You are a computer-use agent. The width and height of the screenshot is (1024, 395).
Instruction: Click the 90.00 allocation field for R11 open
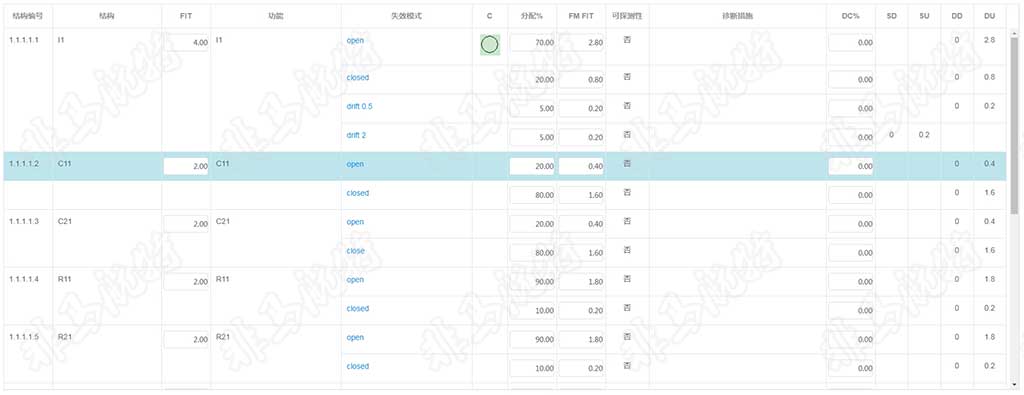click(532, 281)
